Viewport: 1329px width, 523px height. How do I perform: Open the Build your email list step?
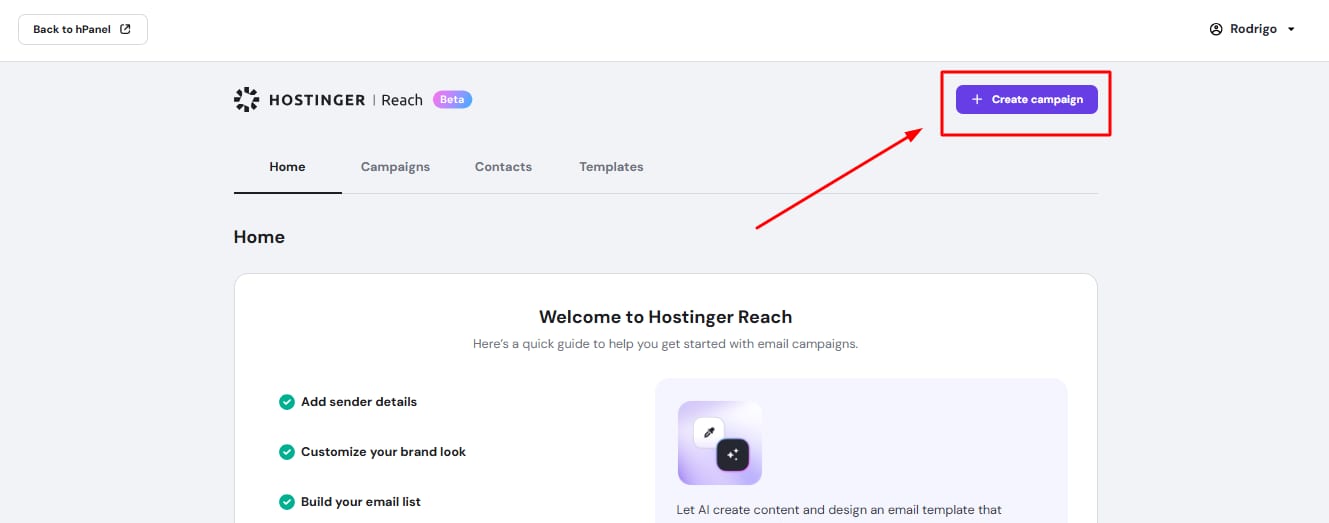coord(361,502)
